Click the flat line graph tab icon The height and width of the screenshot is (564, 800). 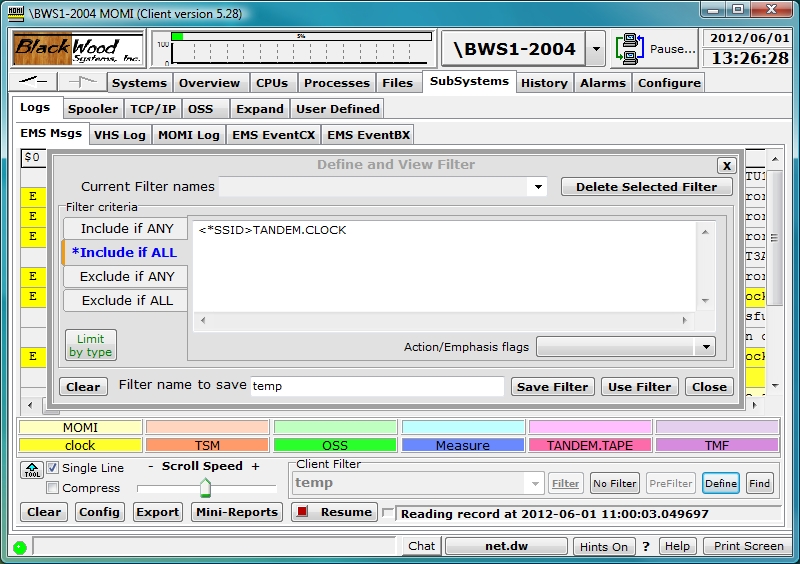(x=36, y=82)
